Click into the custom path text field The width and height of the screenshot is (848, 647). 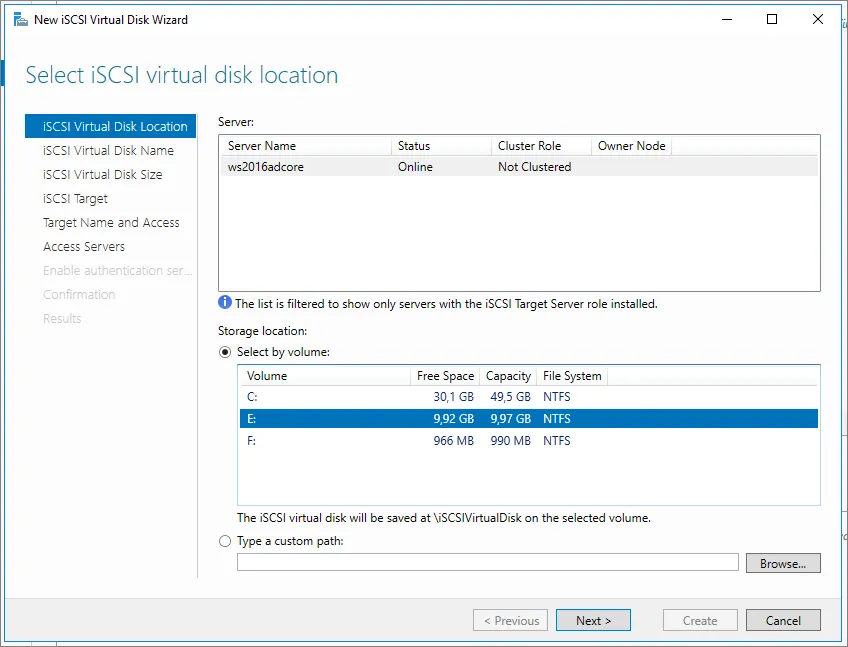487,563
